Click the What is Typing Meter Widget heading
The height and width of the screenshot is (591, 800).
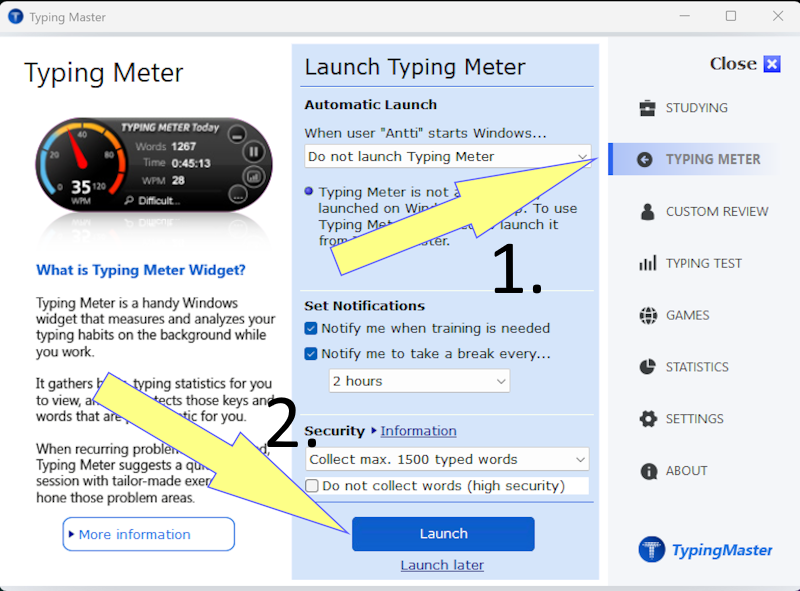click(x=141, y=270)
